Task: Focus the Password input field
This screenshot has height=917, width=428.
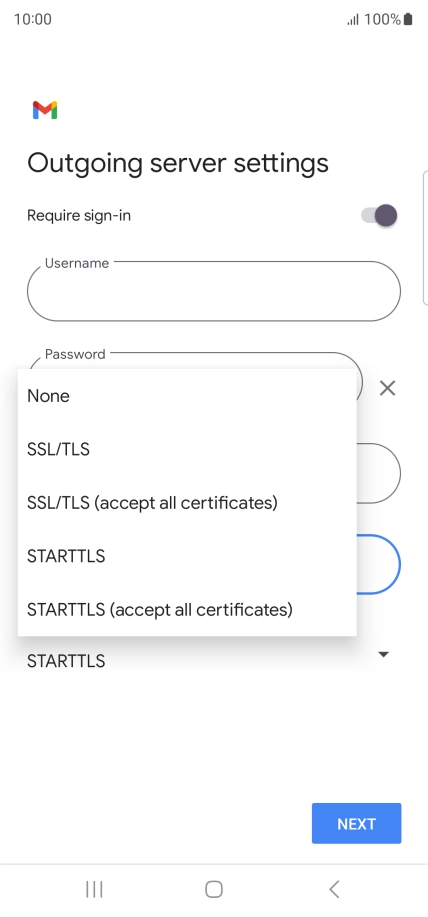Action: (x=195, y=360)
